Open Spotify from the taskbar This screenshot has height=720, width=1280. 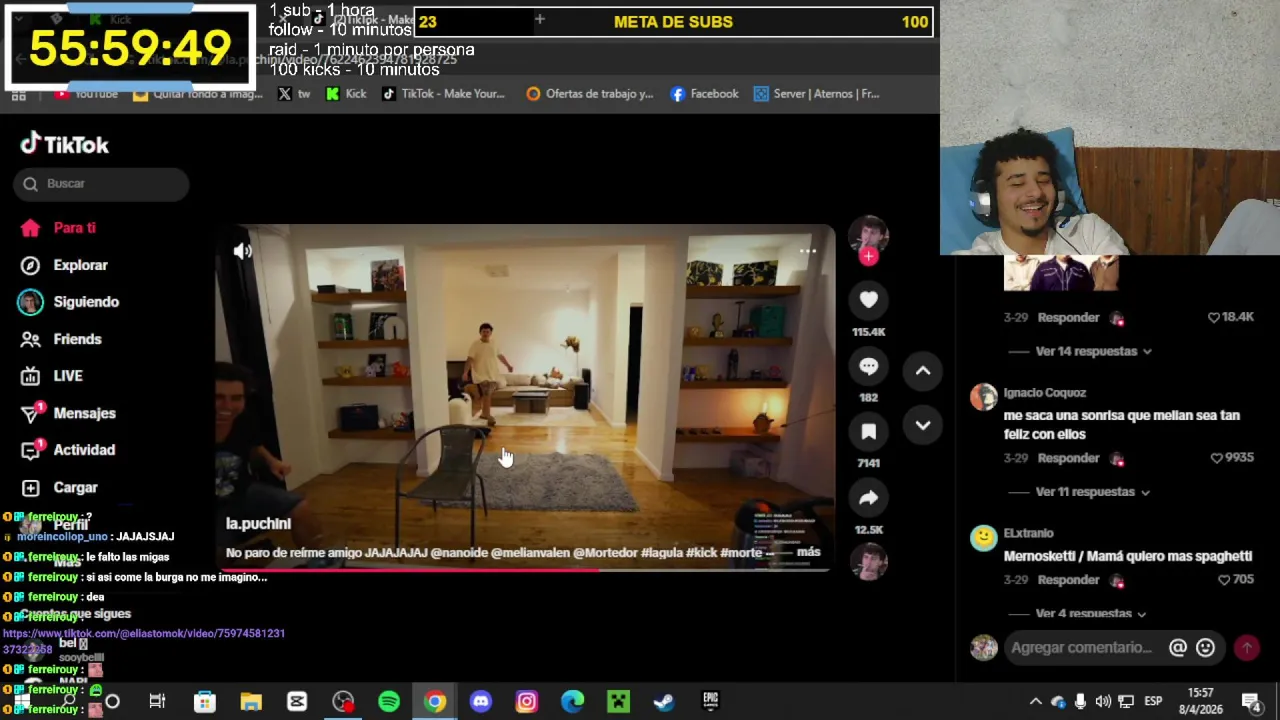(x=389, y=702)
